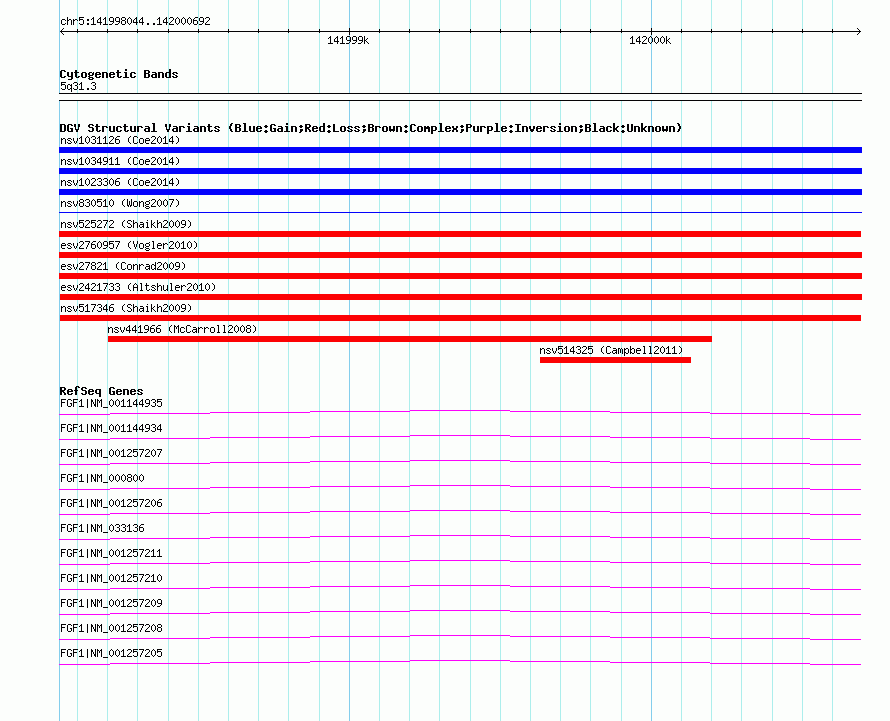Screen dimensions: 890x721
Task: Click the magenta gene line under FGF1|NM_001257205
Action: click(460, 661)
